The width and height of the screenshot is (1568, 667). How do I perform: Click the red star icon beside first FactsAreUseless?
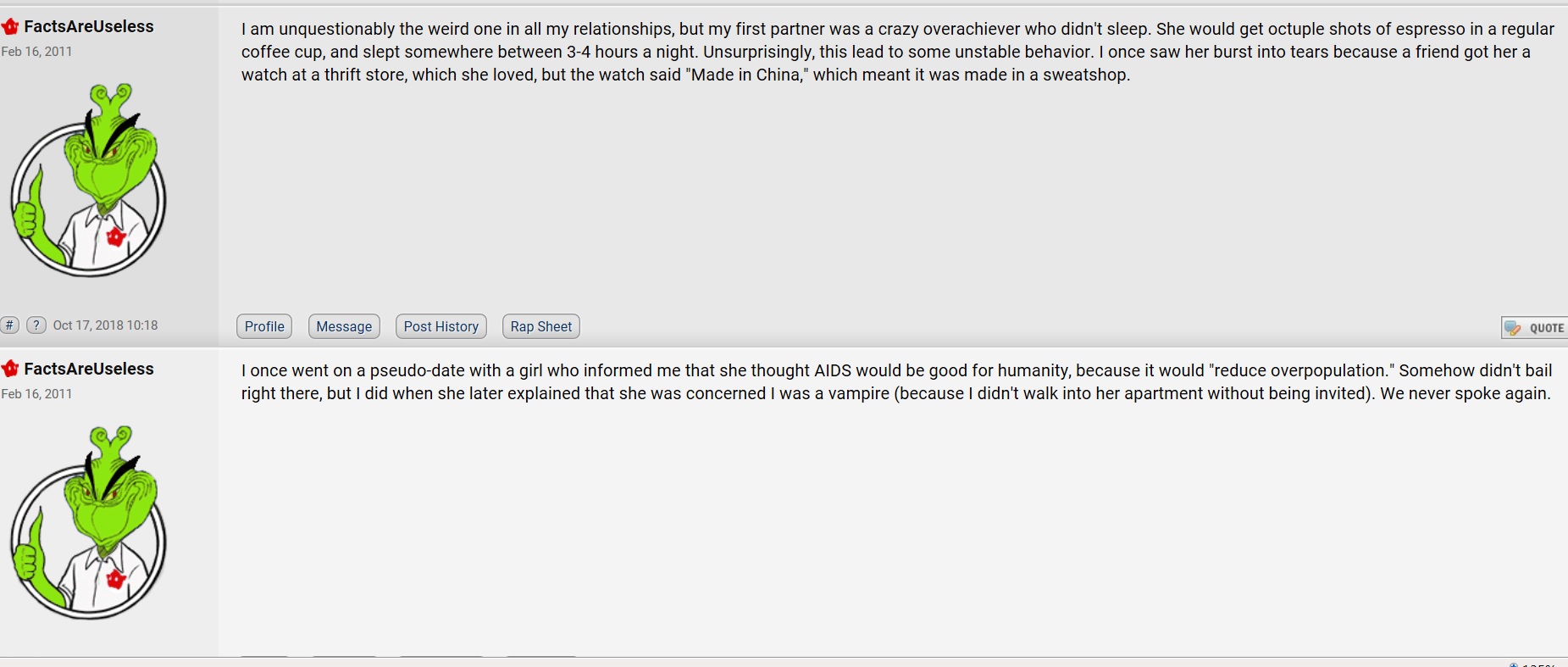pos(10,27)
